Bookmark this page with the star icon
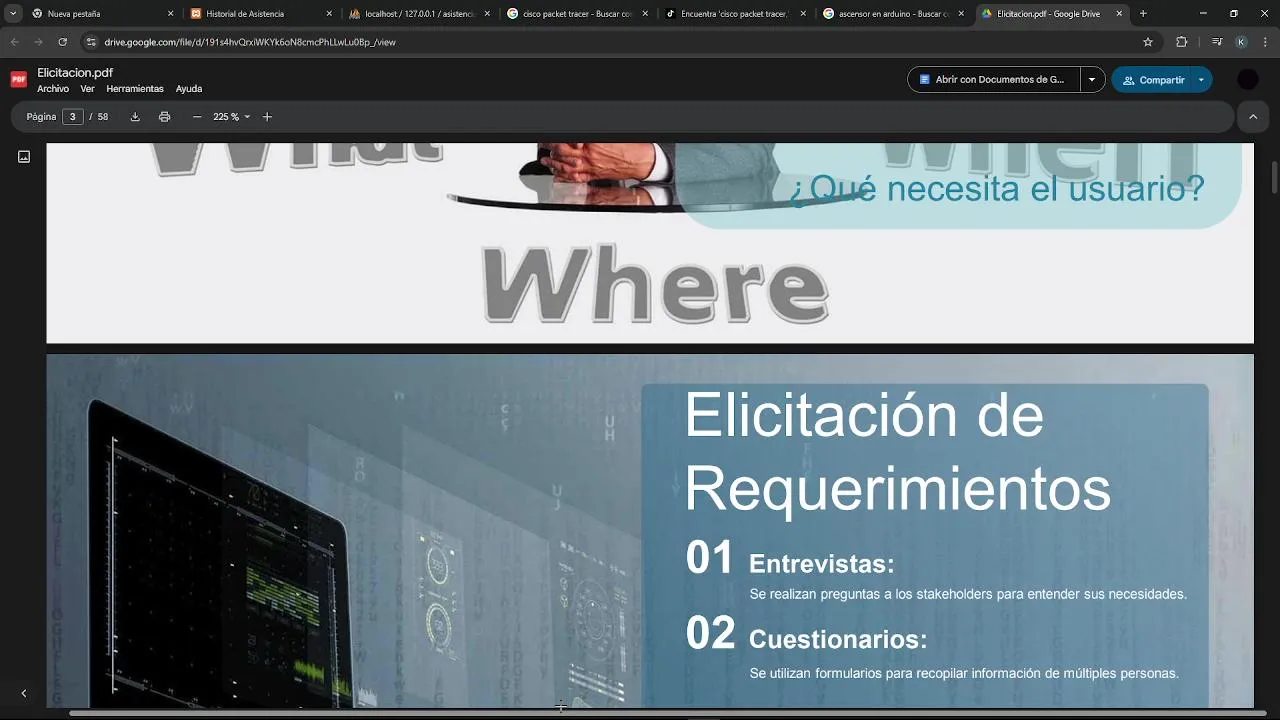 click(1148, 42)
